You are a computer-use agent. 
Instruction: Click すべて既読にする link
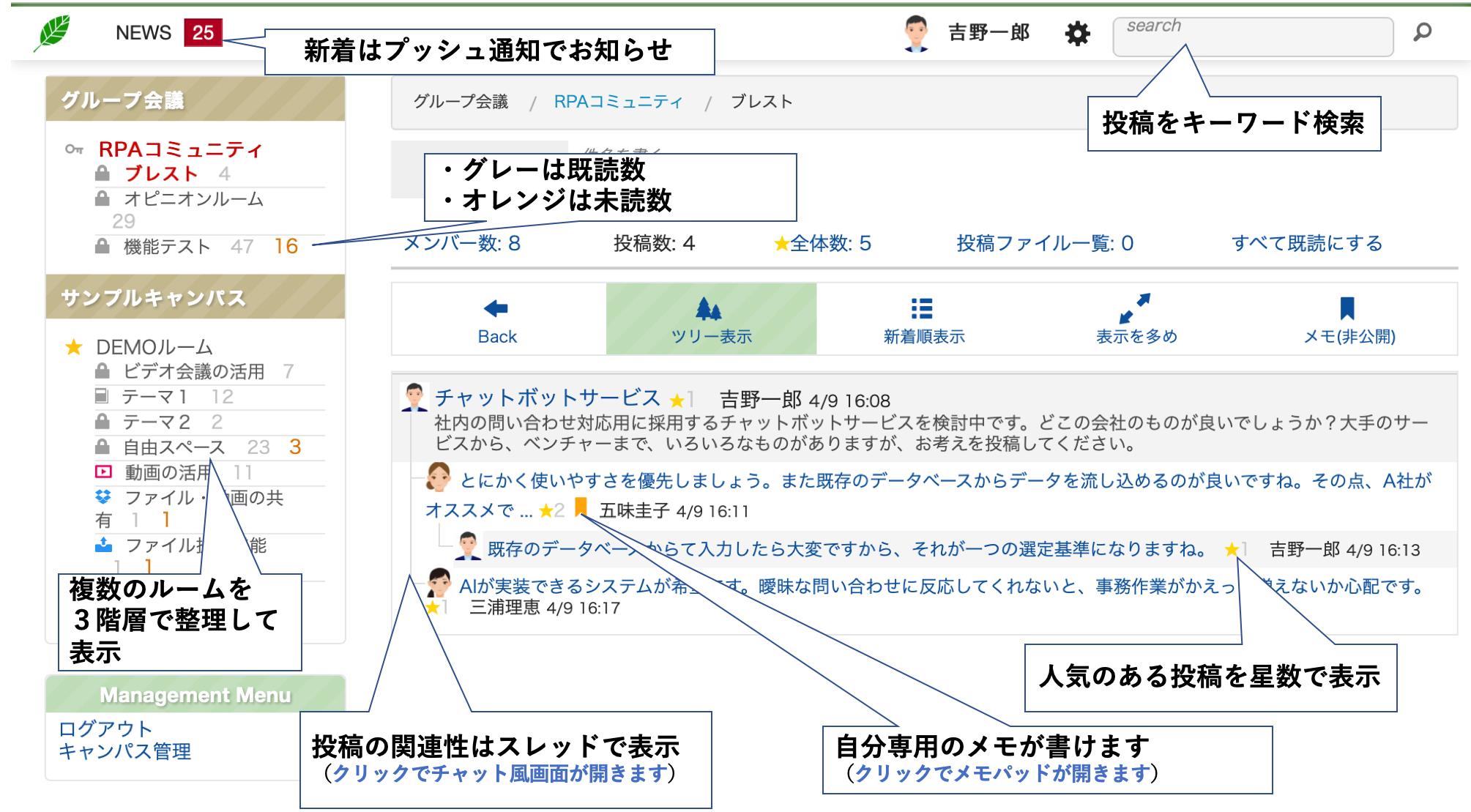tap(1306, 243)
